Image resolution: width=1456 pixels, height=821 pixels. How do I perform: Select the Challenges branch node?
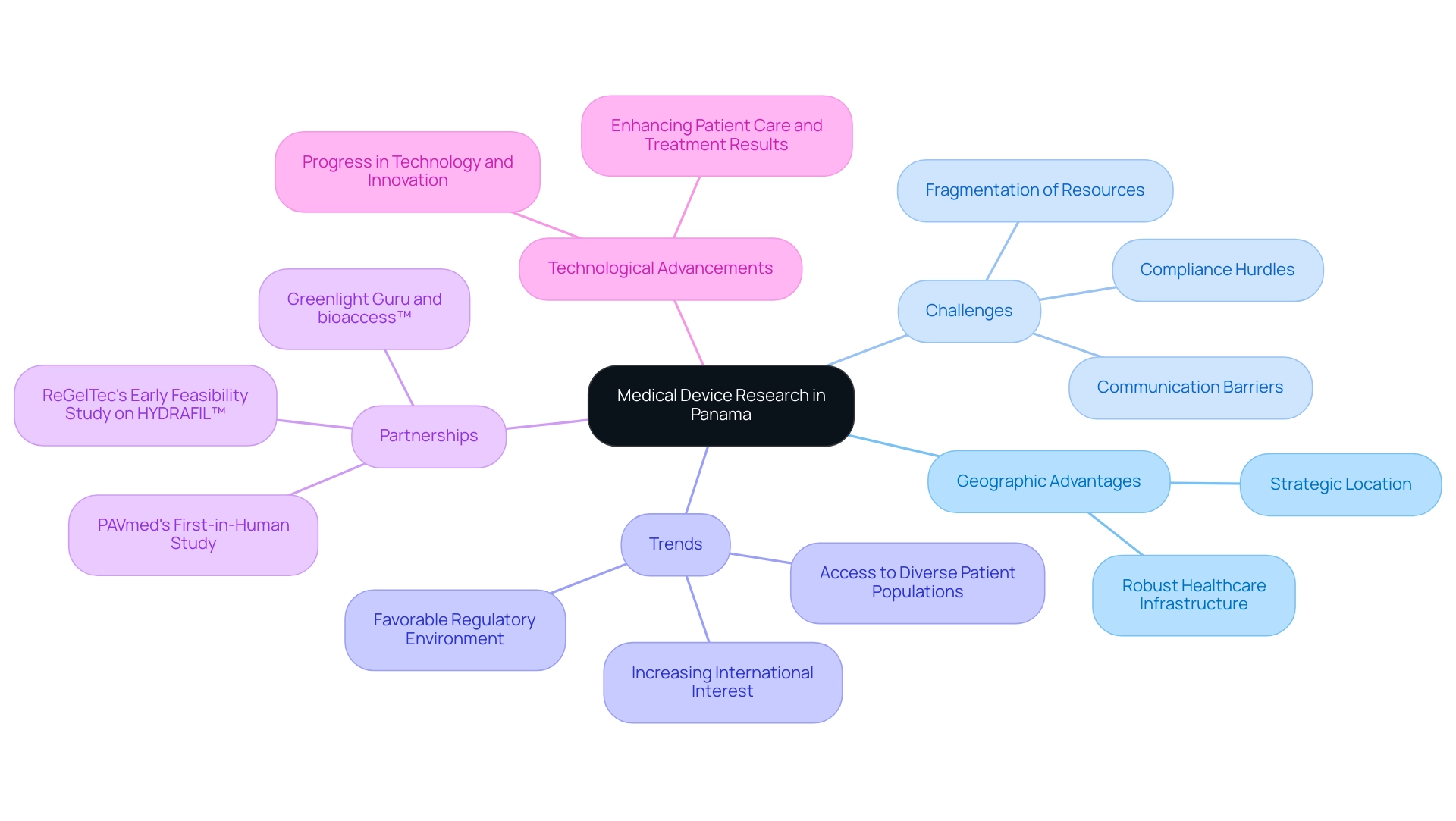point(988,309)
